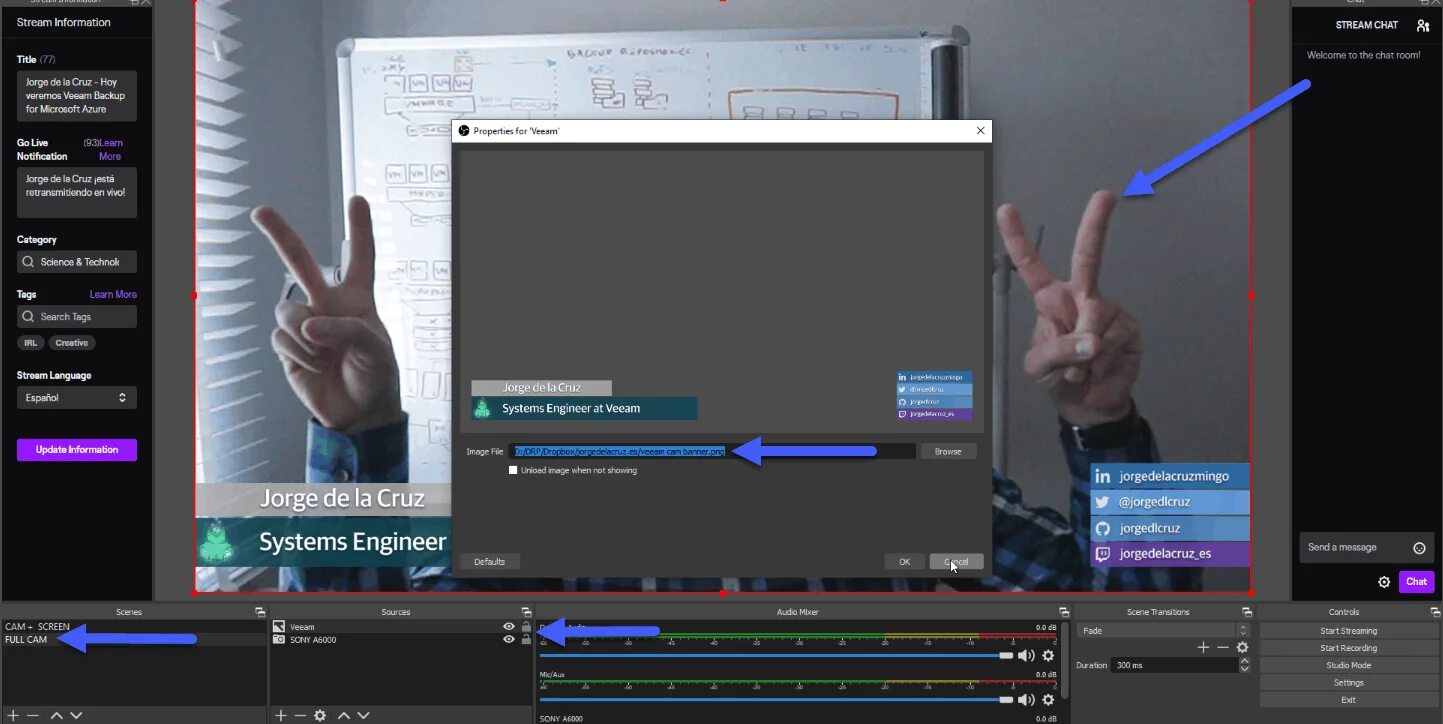The image size is (1443, 724).
Task: Pop out the Sources dock
Action: click(x=526, y=612)
